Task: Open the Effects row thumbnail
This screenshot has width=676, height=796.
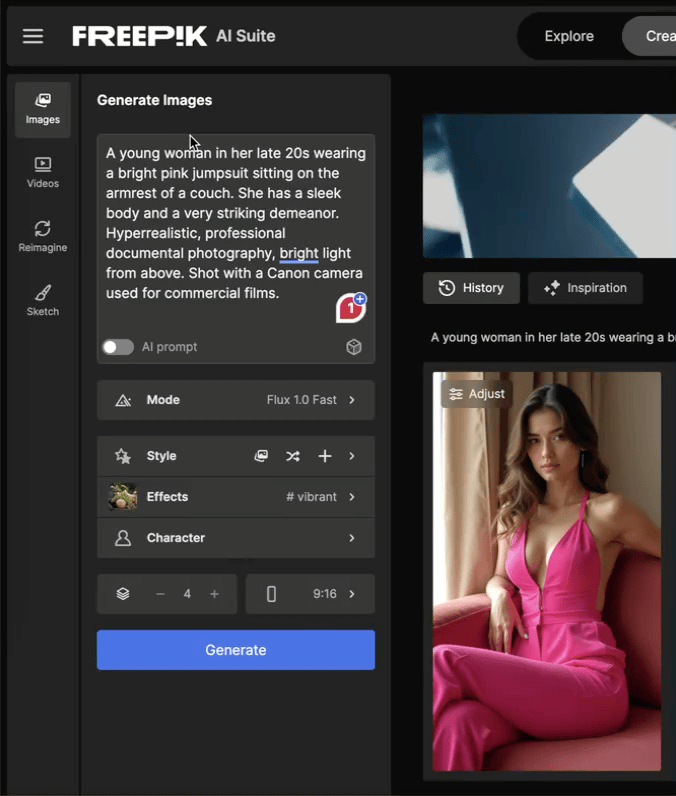Action: pos(123,496)
